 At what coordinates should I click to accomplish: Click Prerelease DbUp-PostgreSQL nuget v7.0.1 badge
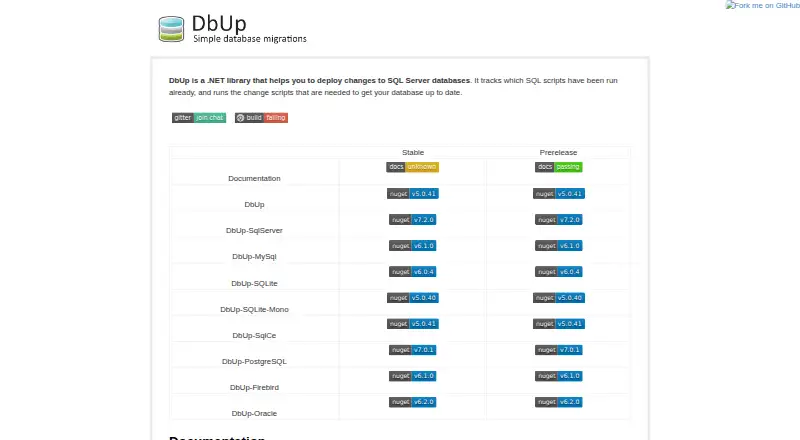(559, 350)
